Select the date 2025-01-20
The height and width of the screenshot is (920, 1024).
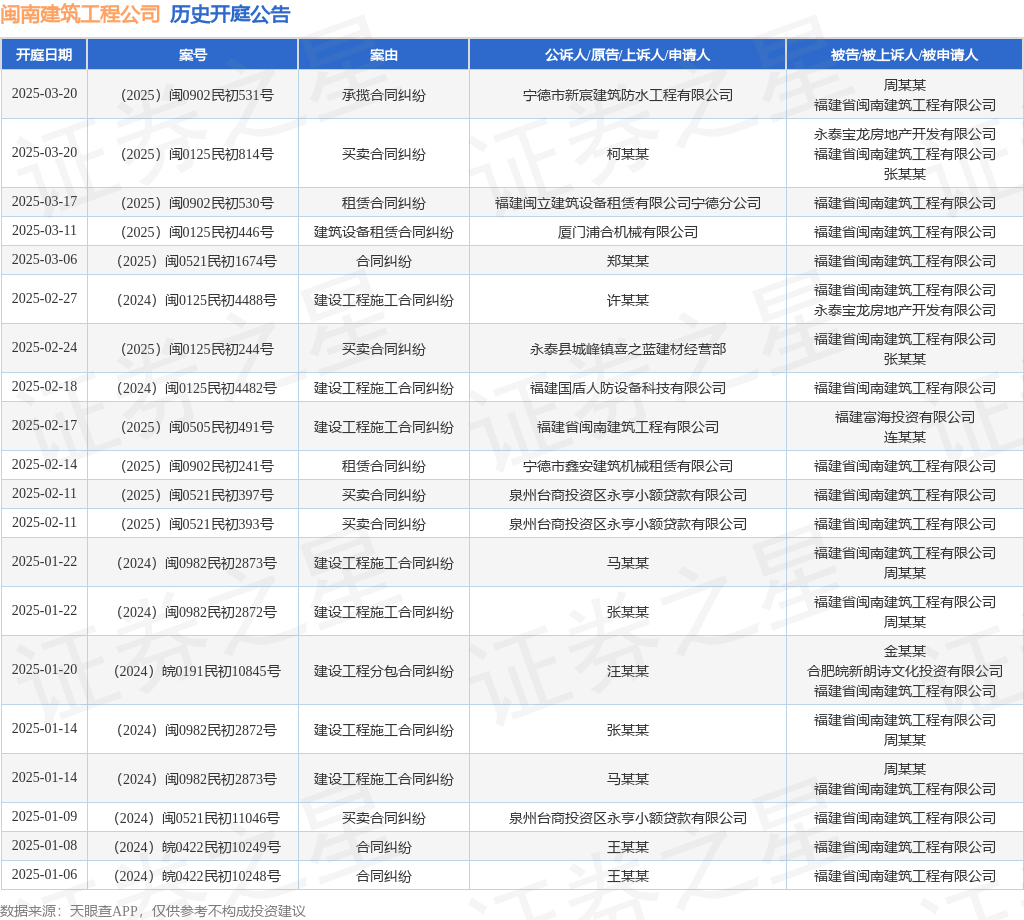[44, 669]
